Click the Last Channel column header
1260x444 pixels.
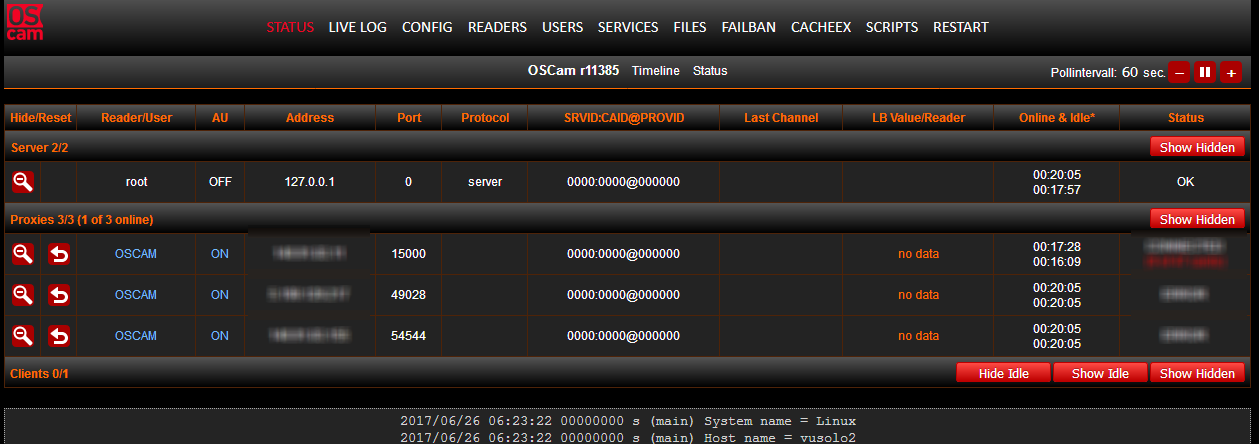(781, 118)
